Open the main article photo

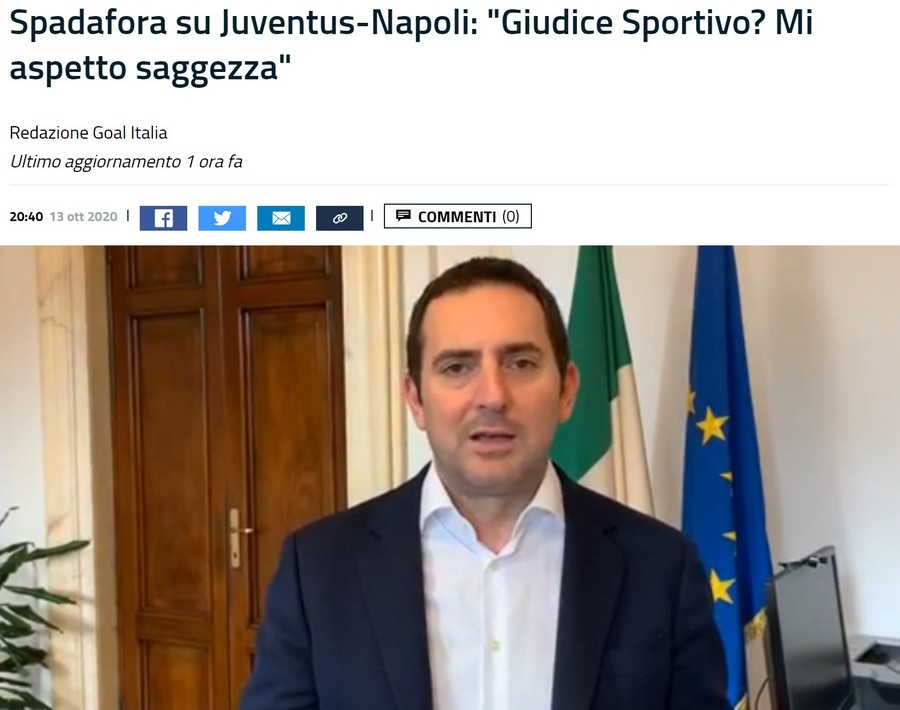450,478
